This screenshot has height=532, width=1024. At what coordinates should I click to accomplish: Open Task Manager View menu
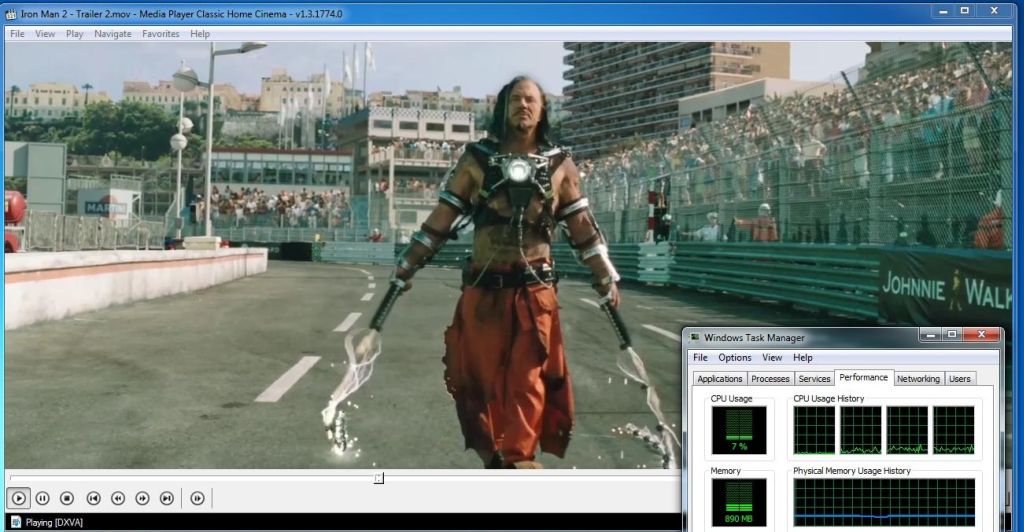[772, 358]
